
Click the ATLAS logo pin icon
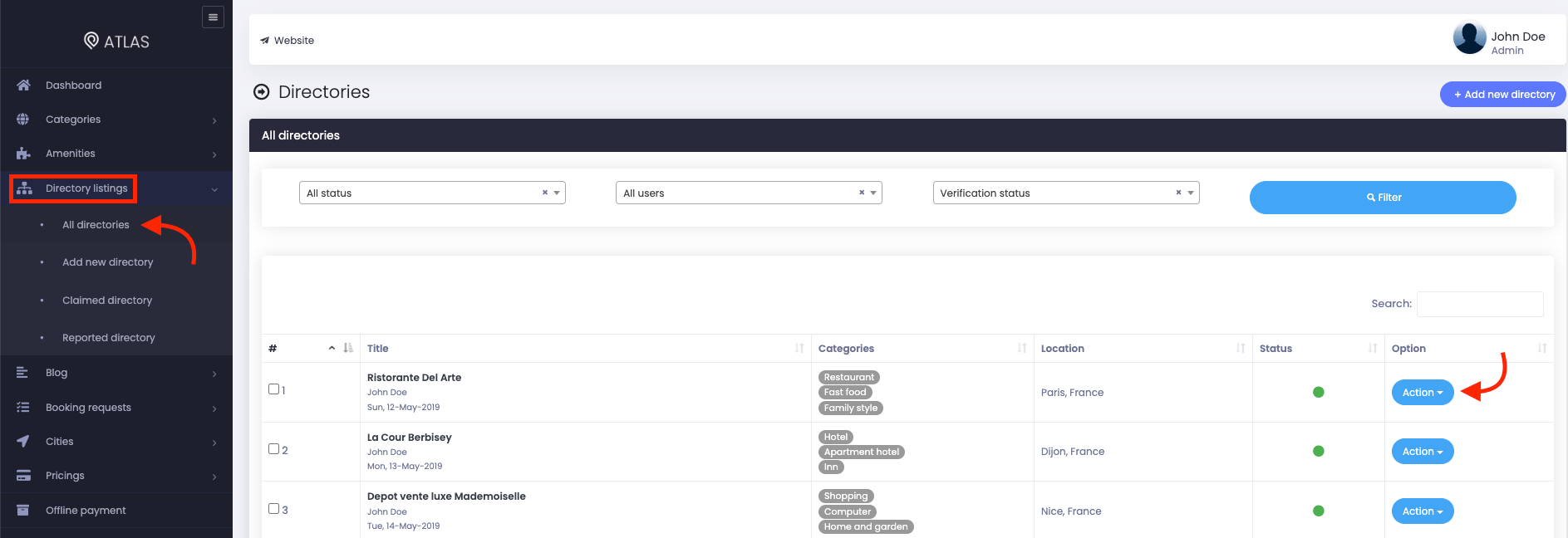[91, 41]
